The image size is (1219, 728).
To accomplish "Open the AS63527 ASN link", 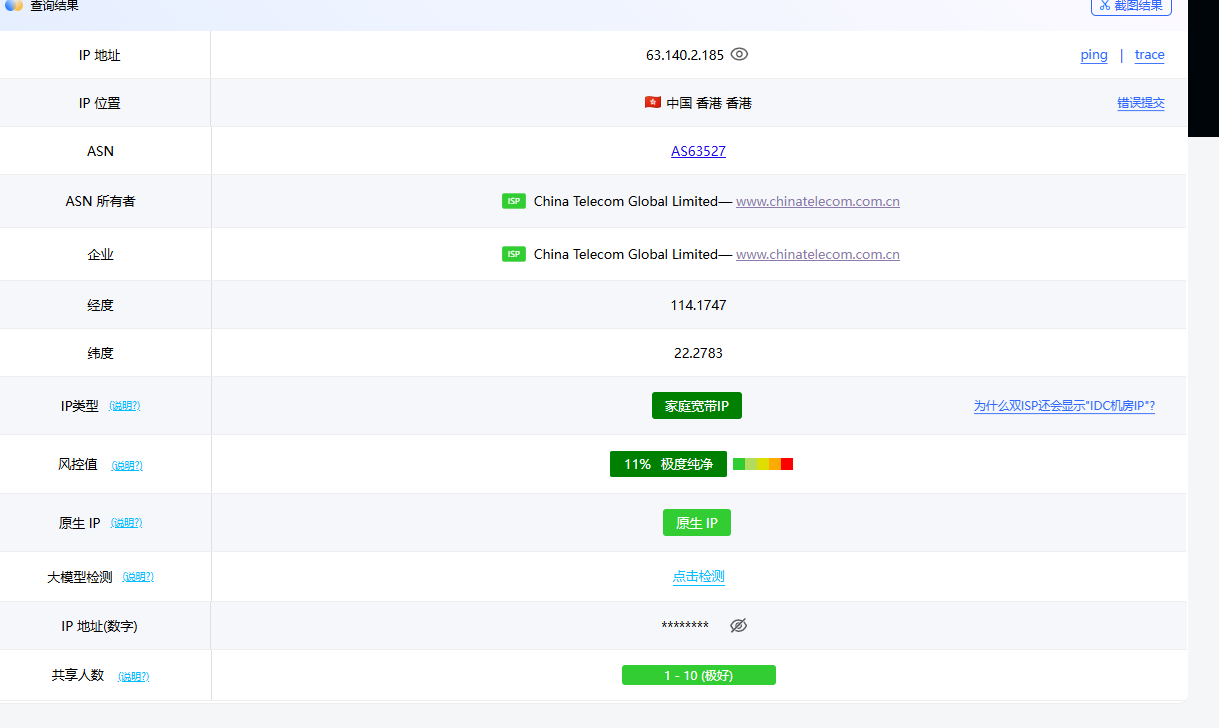I will click(x=698, y=151).
